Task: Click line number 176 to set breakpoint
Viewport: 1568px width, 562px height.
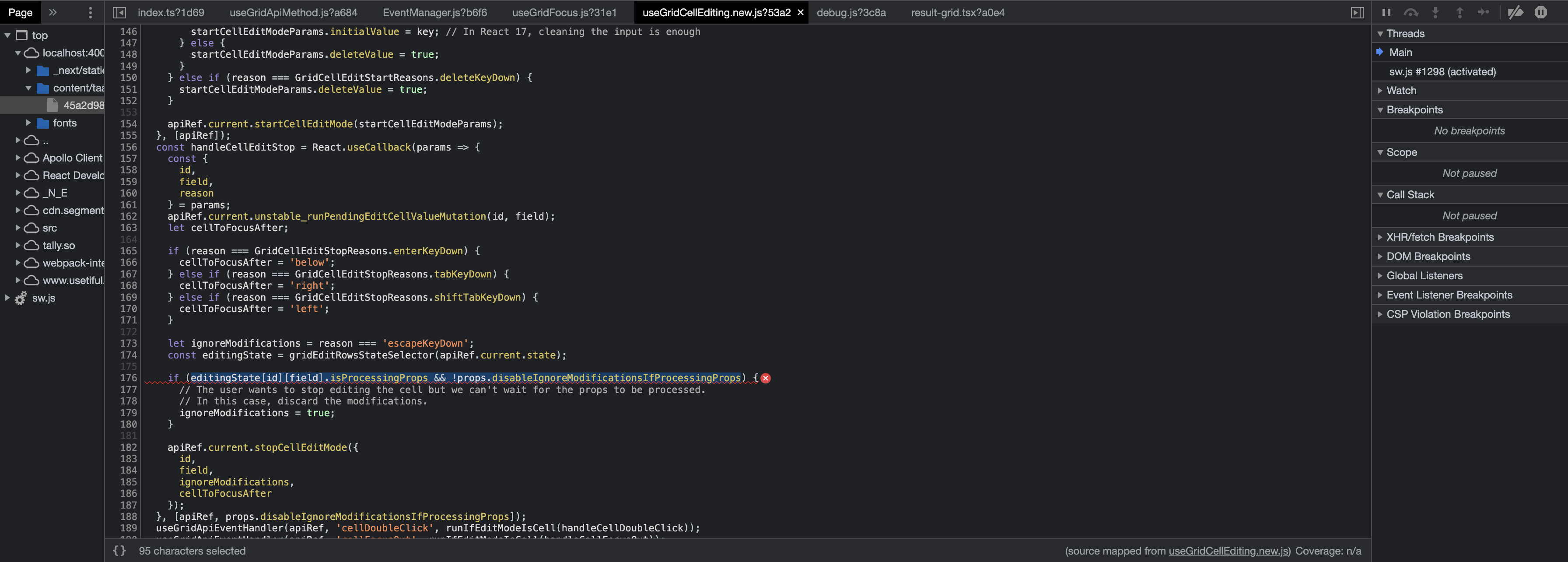Action: point(129,377)
